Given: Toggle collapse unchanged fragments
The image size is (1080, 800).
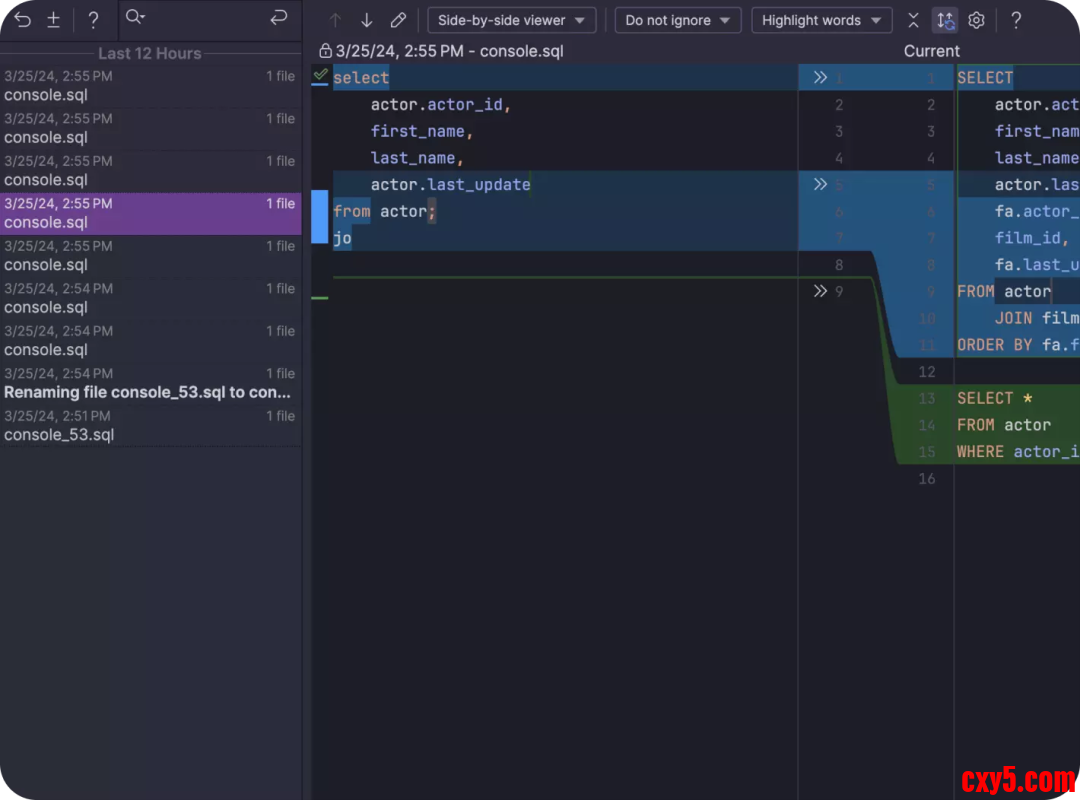Looking at the screenshot, I should [913, 20].
